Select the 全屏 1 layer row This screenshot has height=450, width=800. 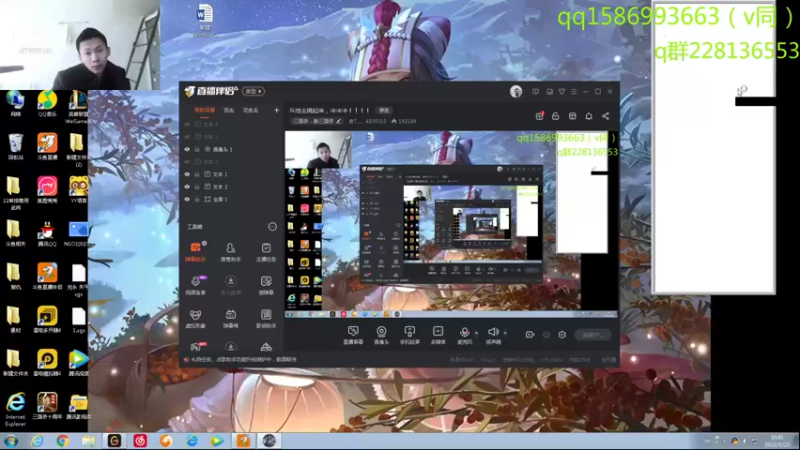click(232, 199)
